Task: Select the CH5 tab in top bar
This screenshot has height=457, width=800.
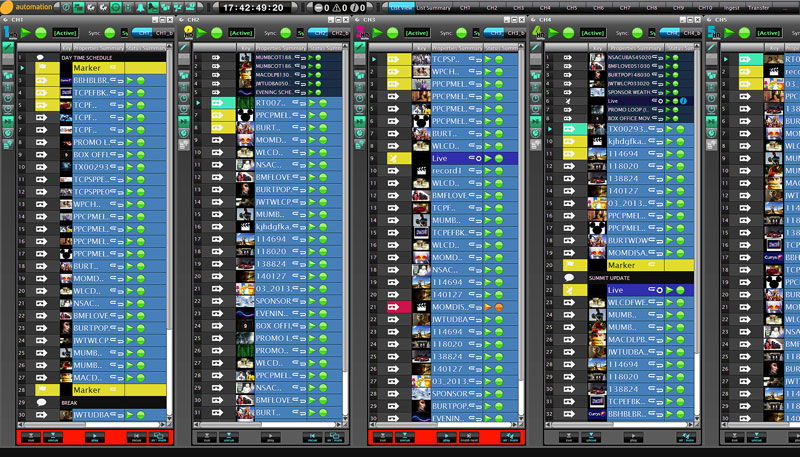Action: pos(571,7)
